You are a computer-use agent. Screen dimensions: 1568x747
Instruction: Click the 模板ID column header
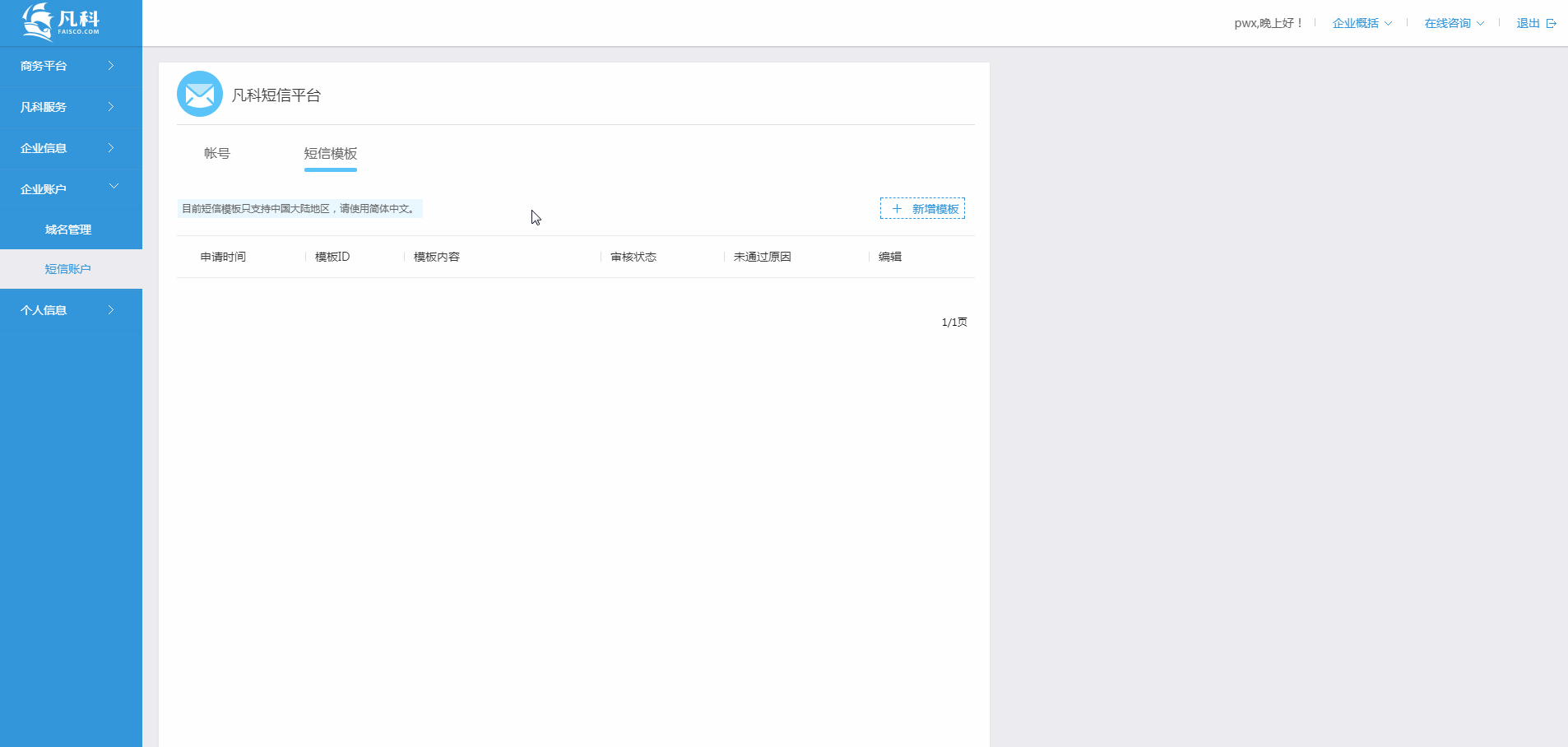pos(332,257)
